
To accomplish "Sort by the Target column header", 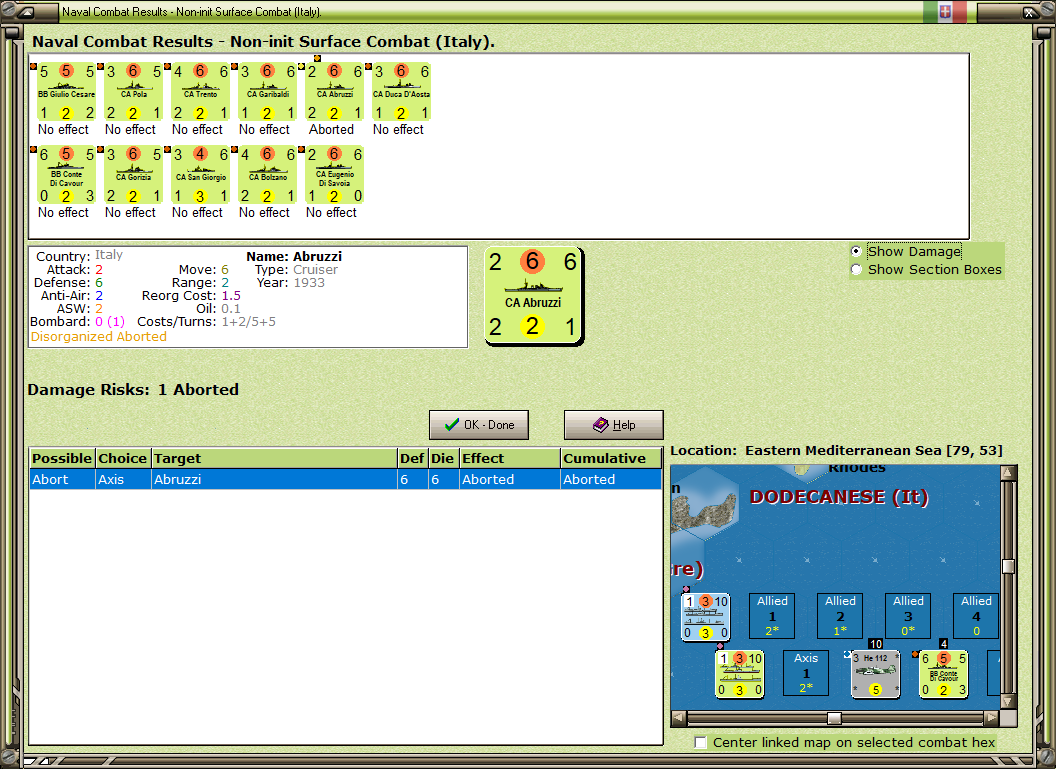I will point(274,459).
